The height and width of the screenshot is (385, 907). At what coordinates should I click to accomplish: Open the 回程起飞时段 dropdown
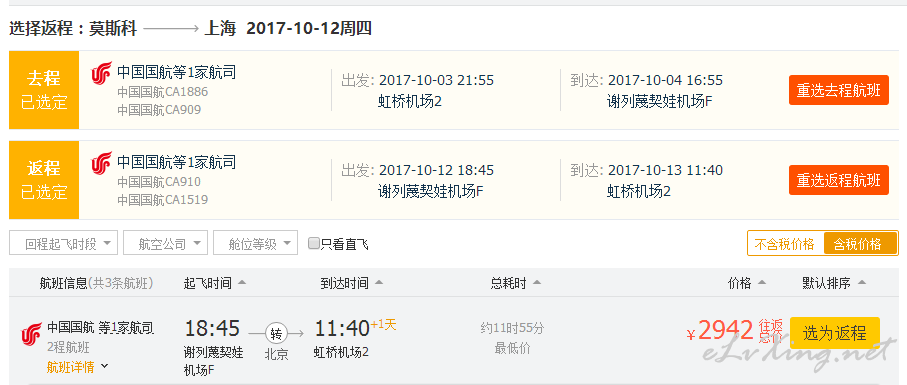tap(64, 243)
